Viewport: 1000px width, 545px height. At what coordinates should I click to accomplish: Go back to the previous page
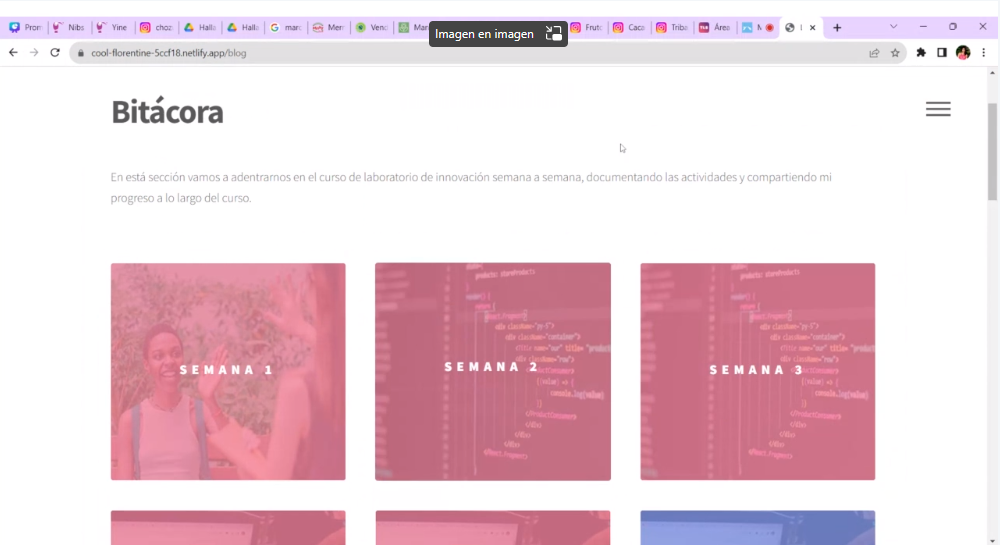point(13,53)
